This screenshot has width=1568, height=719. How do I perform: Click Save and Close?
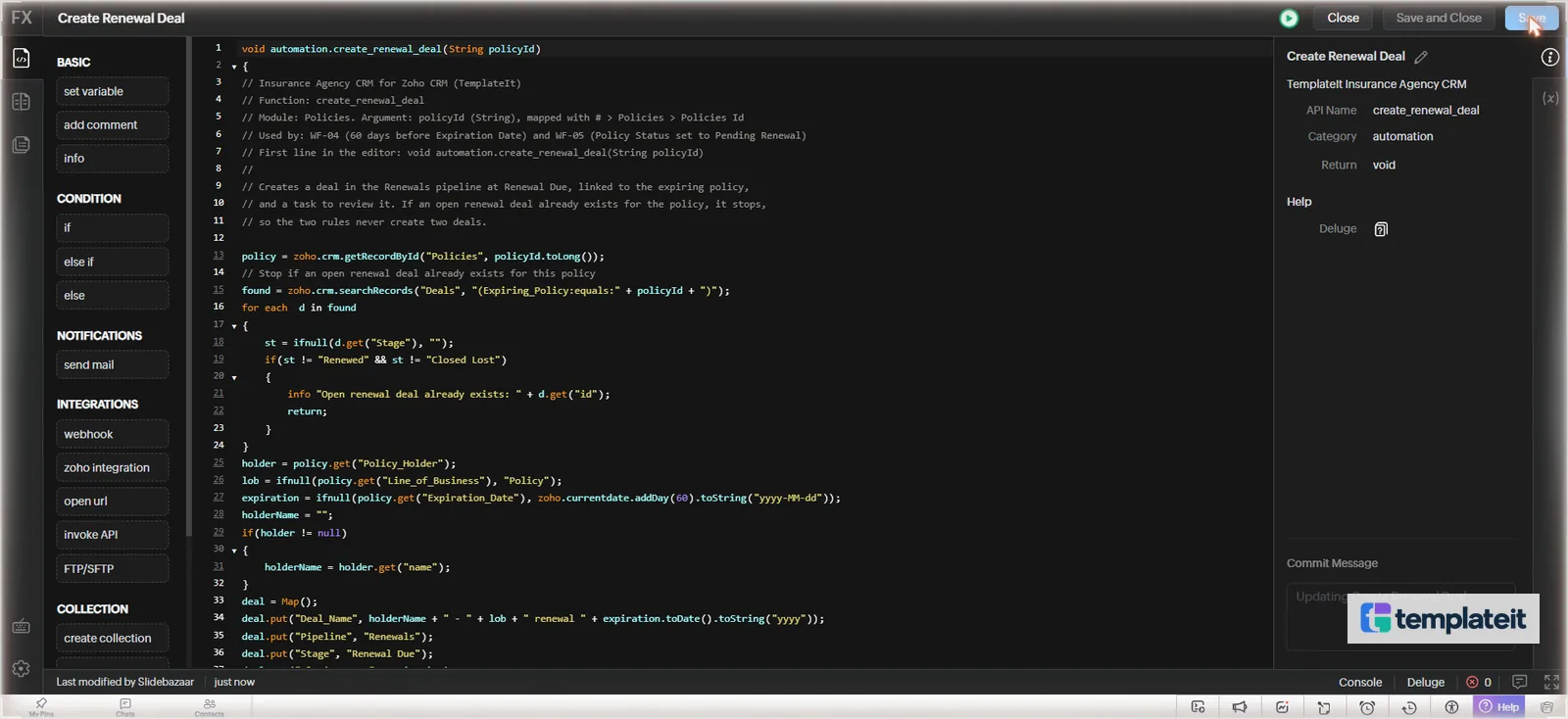1439,18
